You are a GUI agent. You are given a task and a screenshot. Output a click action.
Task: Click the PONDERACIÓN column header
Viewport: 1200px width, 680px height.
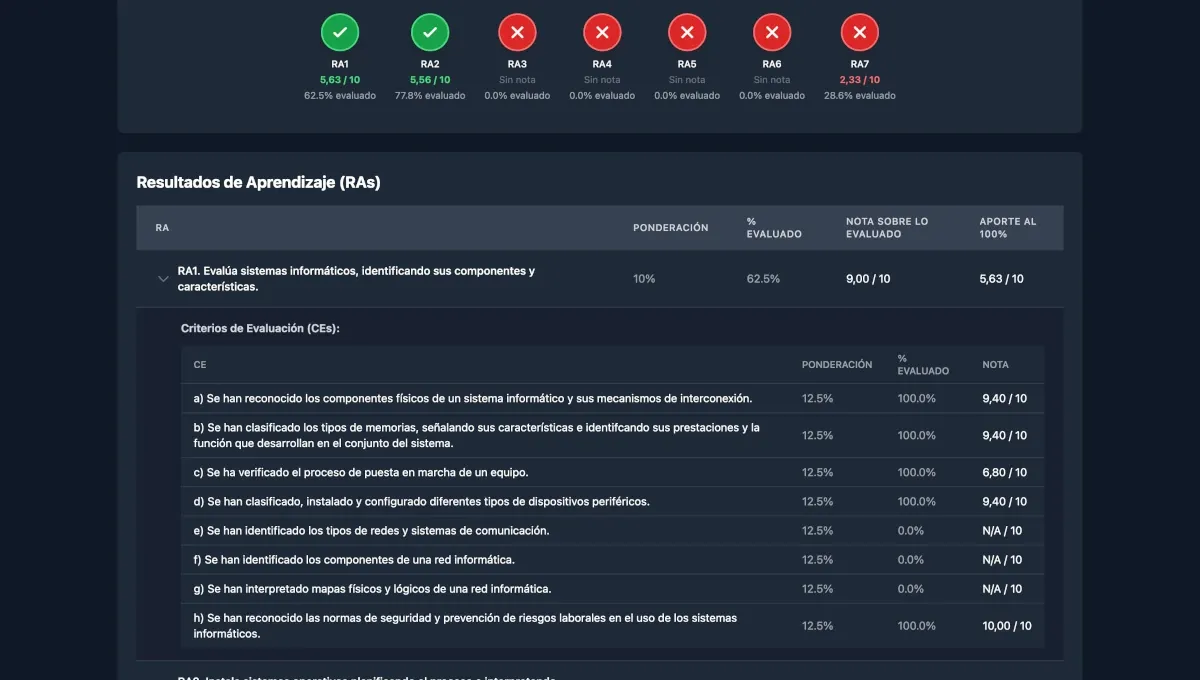670,227
